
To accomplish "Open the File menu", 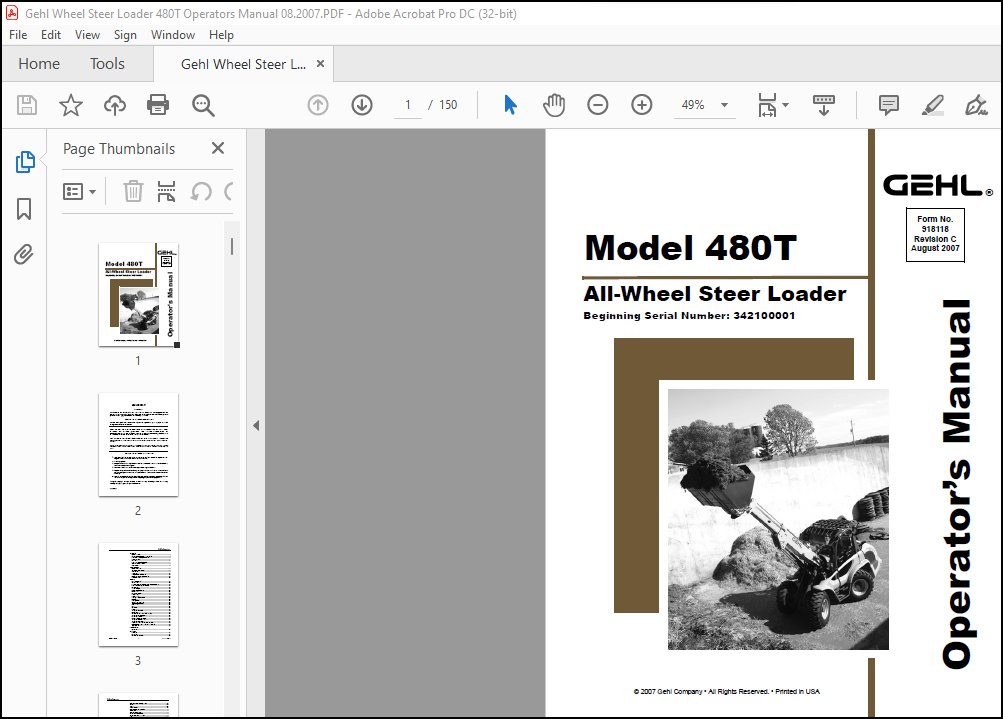I will tap(18, 35).
